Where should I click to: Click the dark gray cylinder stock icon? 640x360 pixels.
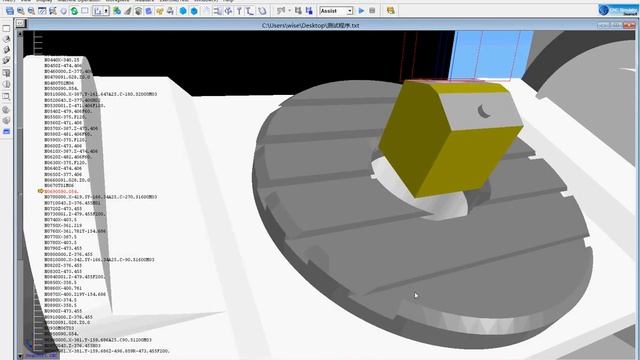tap(138, 11)
